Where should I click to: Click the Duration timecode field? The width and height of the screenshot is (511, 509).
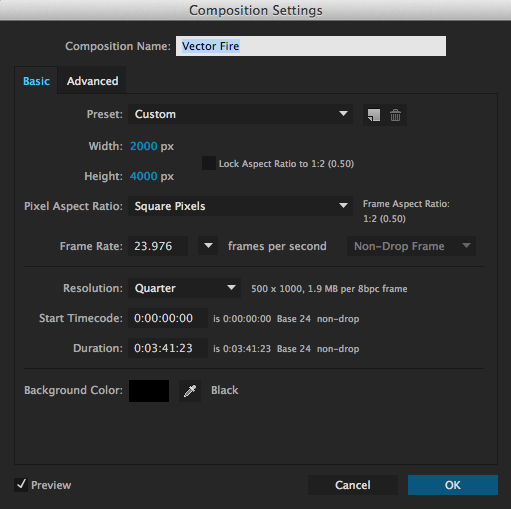[168, 348]
